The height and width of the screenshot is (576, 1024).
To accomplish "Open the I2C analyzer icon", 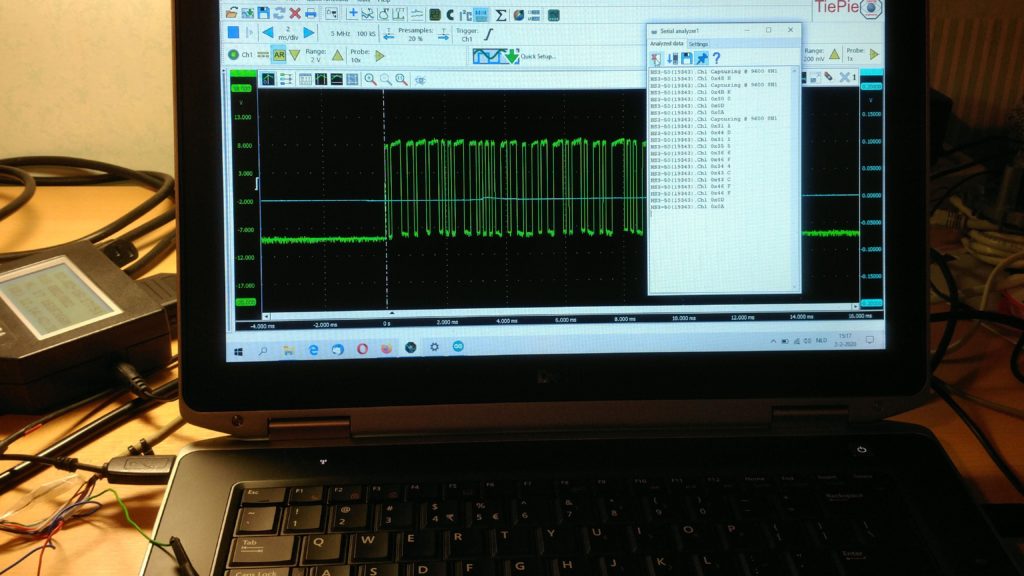I will (x=466, y=15).
